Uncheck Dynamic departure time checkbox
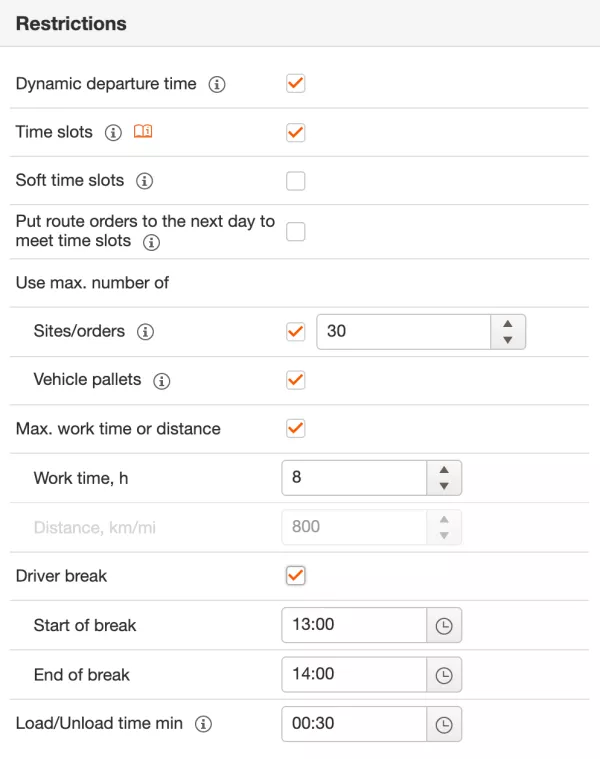 295,83
